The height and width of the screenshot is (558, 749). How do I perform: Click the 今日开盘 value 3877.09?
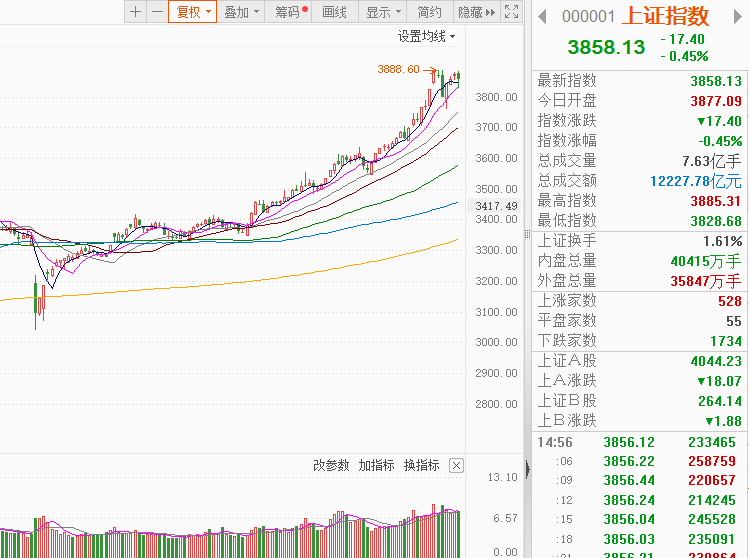716,101
